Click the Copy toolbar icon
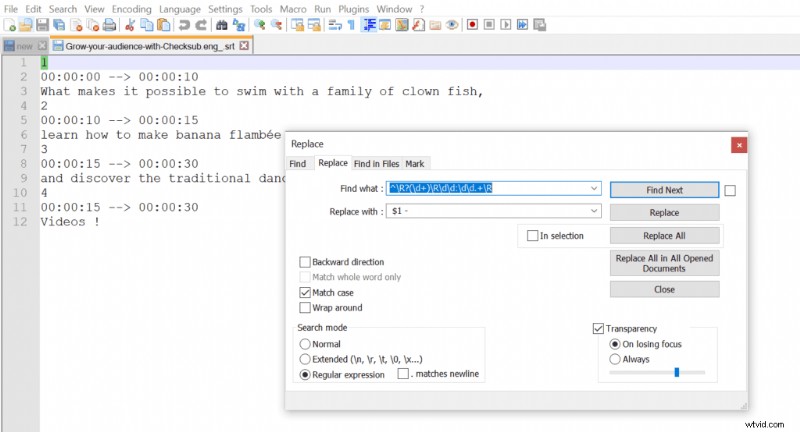 point(147,24)
